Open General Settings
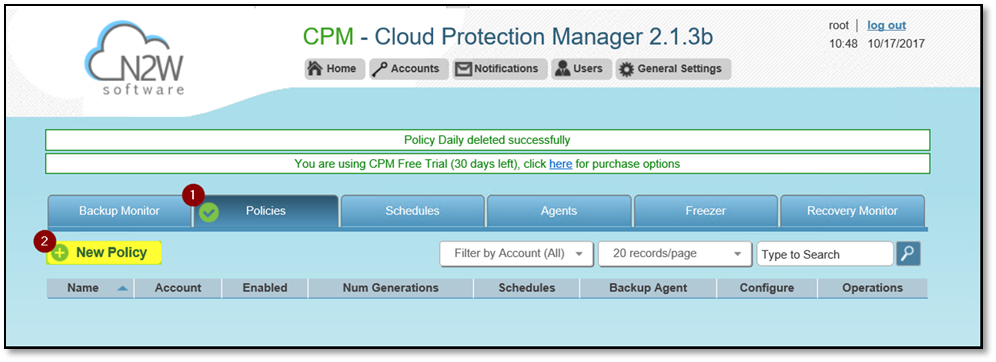Image resolution: width=996 pixels, height=362 pixels. tap(672, 69)
